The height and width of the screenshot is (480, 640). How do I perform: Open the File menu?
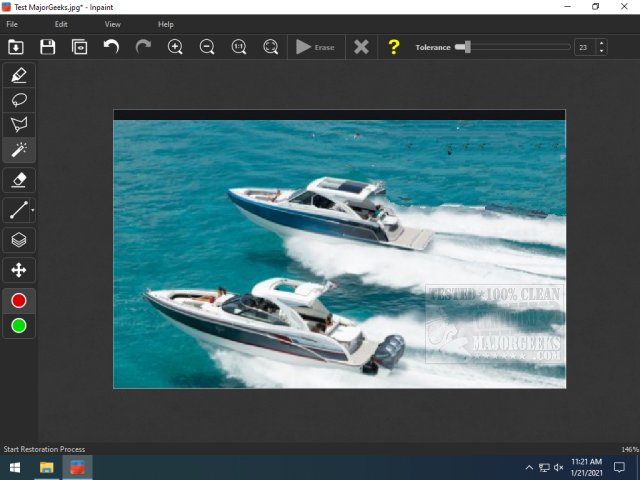12,23
